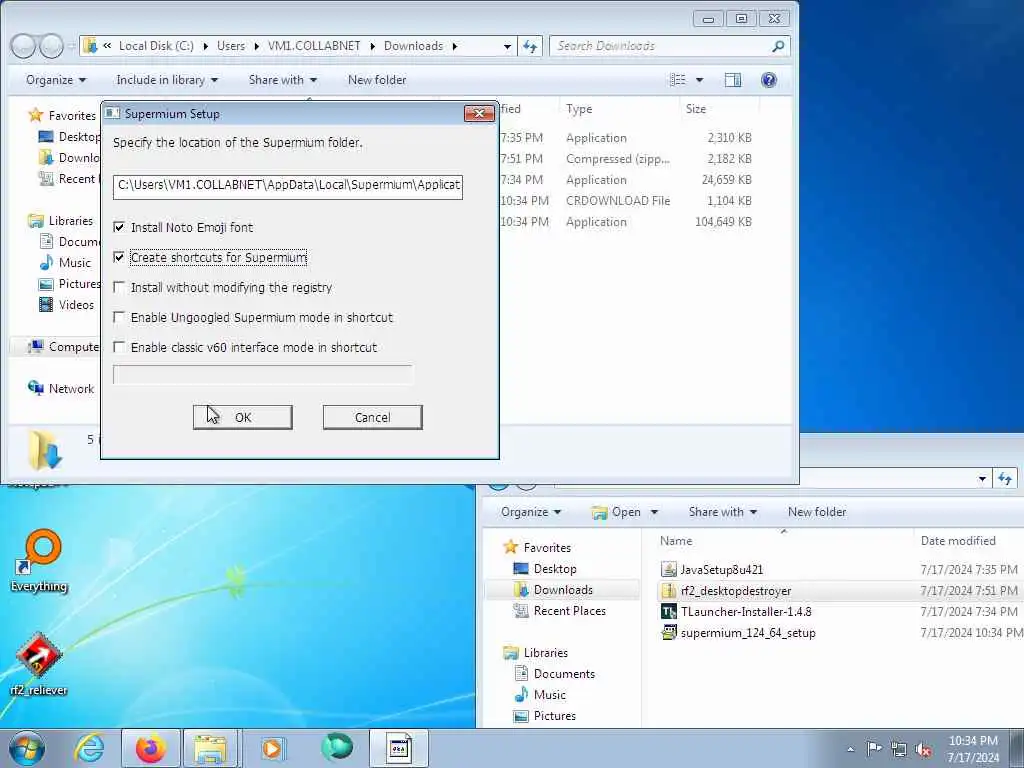
Task: Select Desktop in lower window Favorites
Action: 554,569
